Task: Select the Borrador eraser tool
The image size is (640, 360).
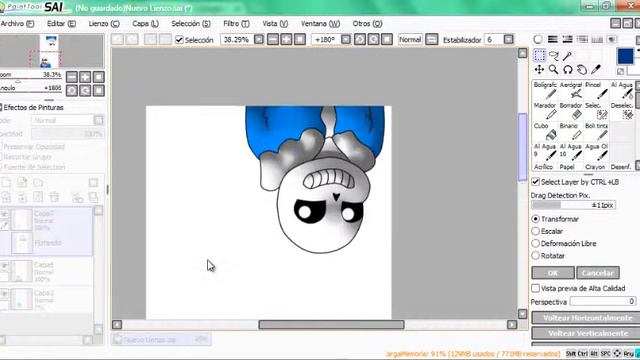Action: click(571, 111)
